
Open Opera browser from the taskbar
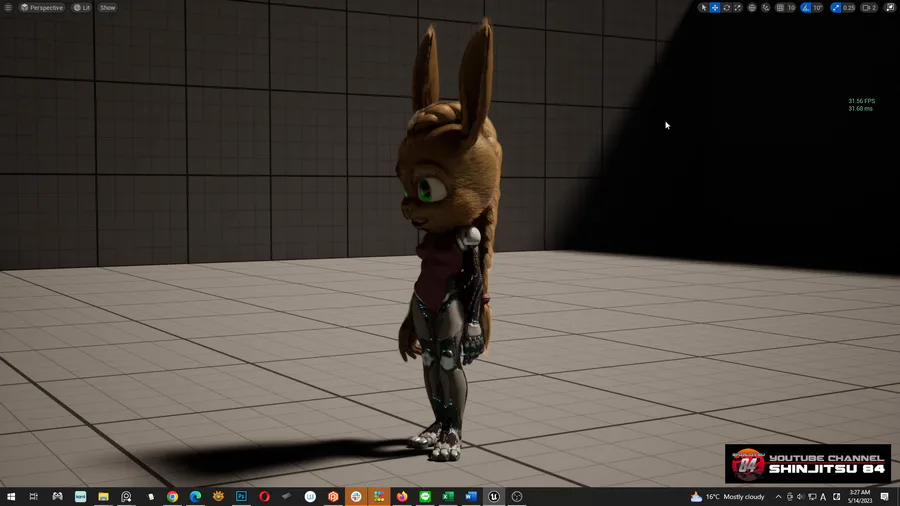click(x=264, y=497)
